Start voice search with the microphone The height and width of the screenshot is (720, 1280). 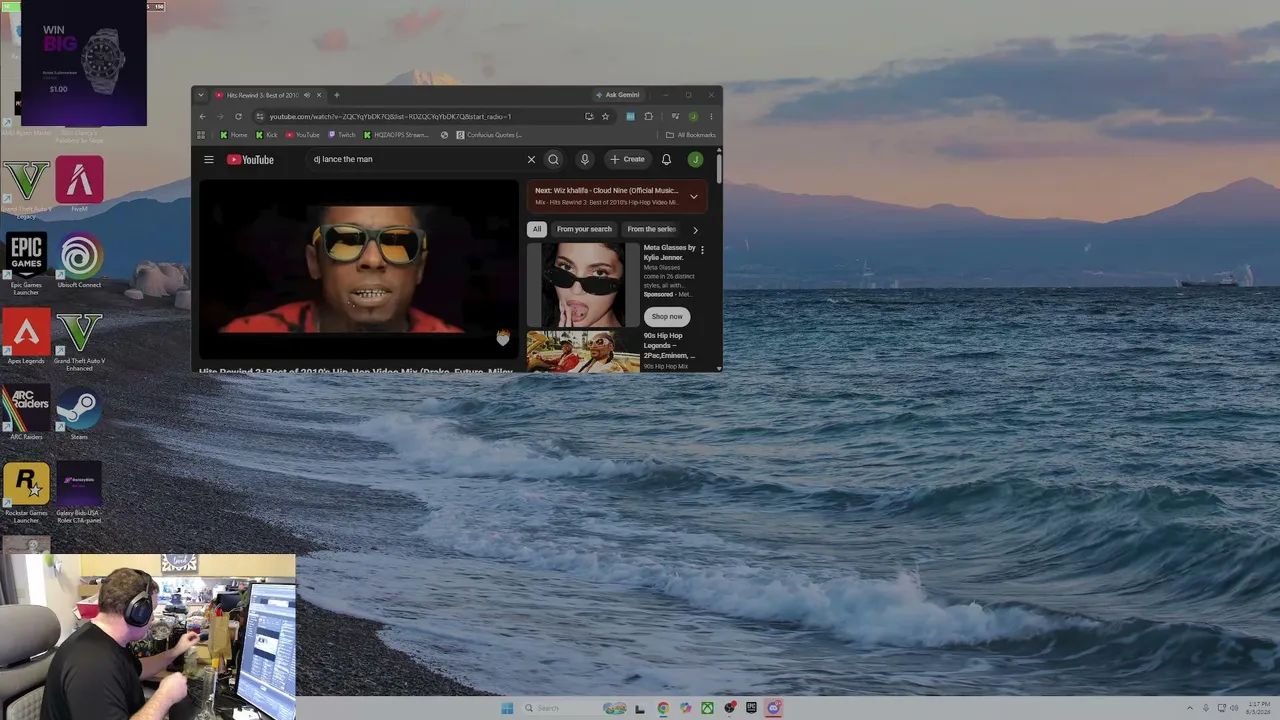[585, 159]
